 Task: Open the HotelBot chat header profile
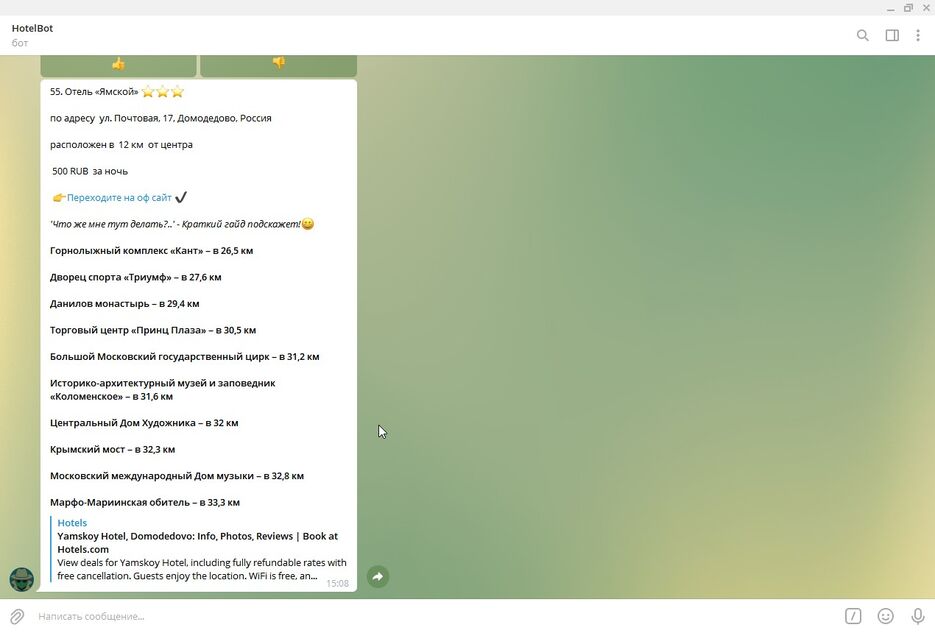32,35
